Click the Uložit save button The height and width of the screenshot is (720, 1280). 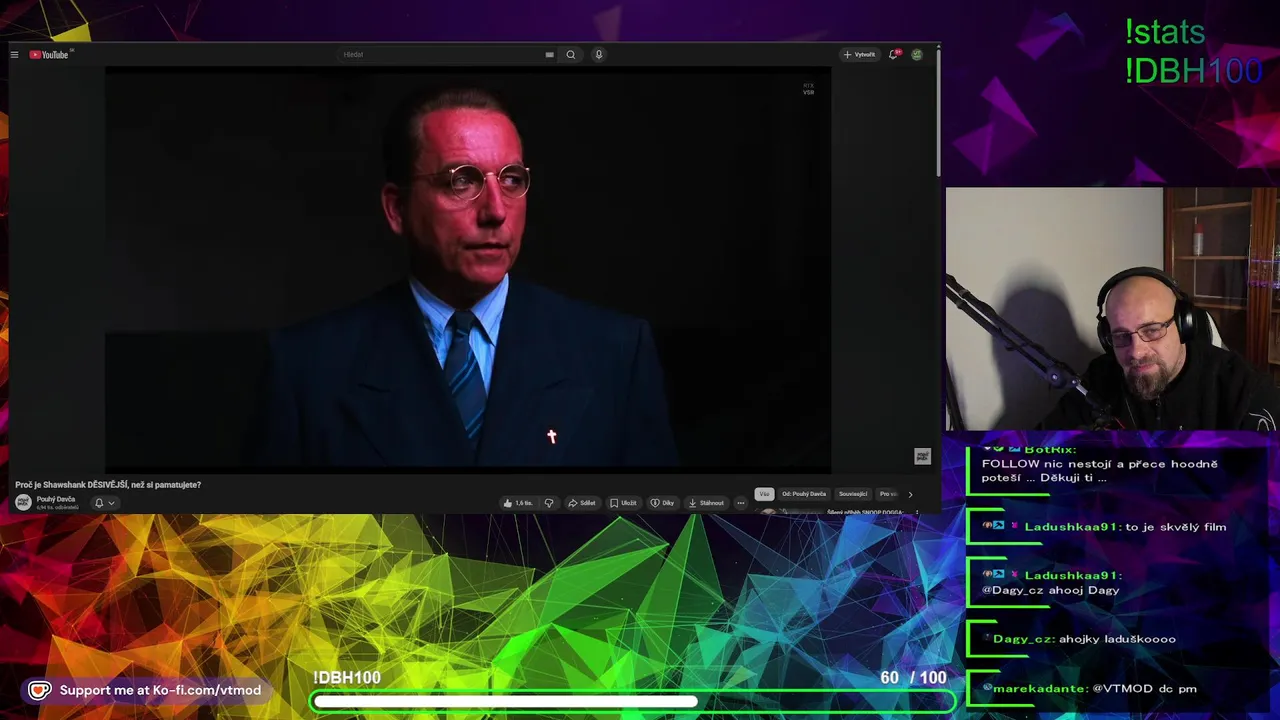coord(623,503)
